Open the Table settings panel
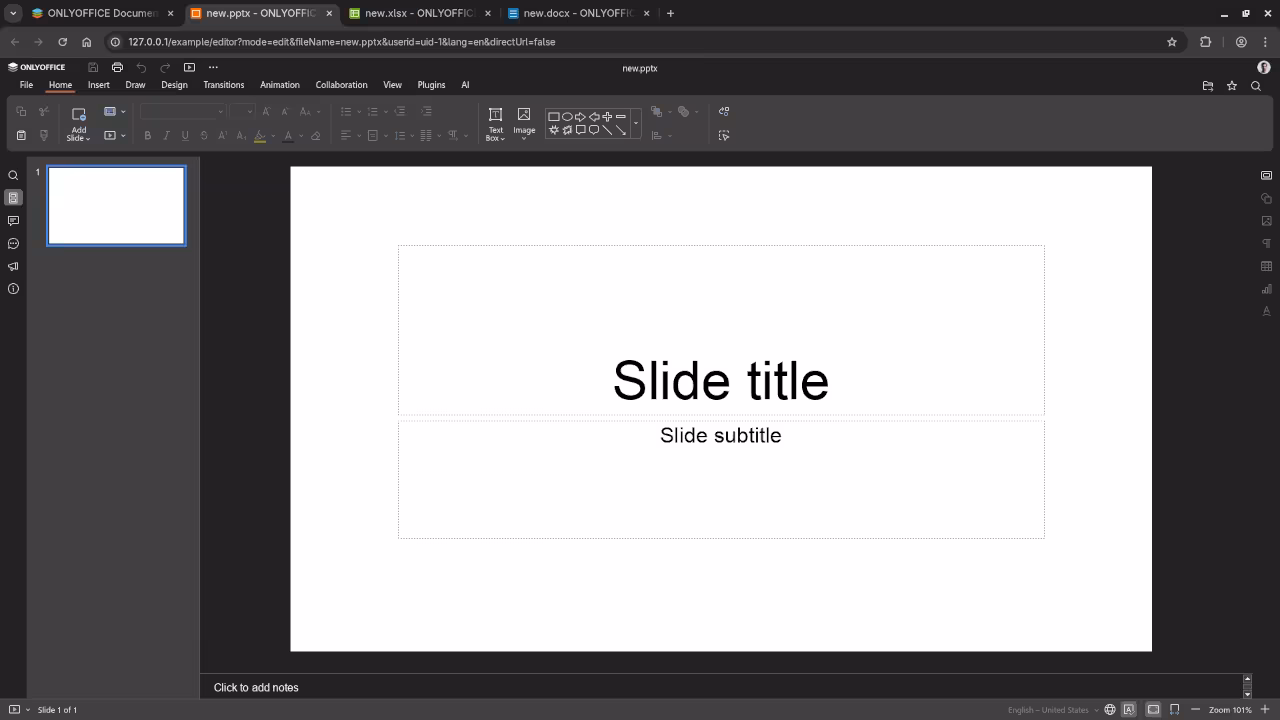Screen dimensions: 1280x720 pyautogui.click(x=1266, y=265)
